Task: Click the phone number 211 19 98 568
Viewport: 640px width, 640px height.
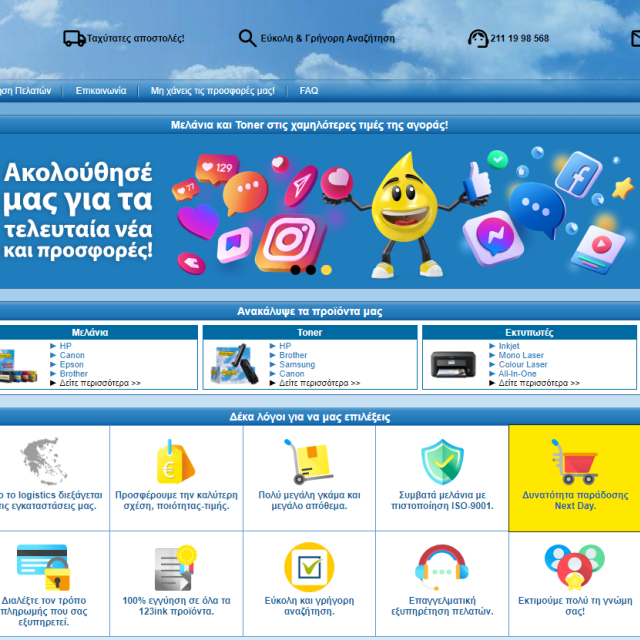Action: click(520, 38)
